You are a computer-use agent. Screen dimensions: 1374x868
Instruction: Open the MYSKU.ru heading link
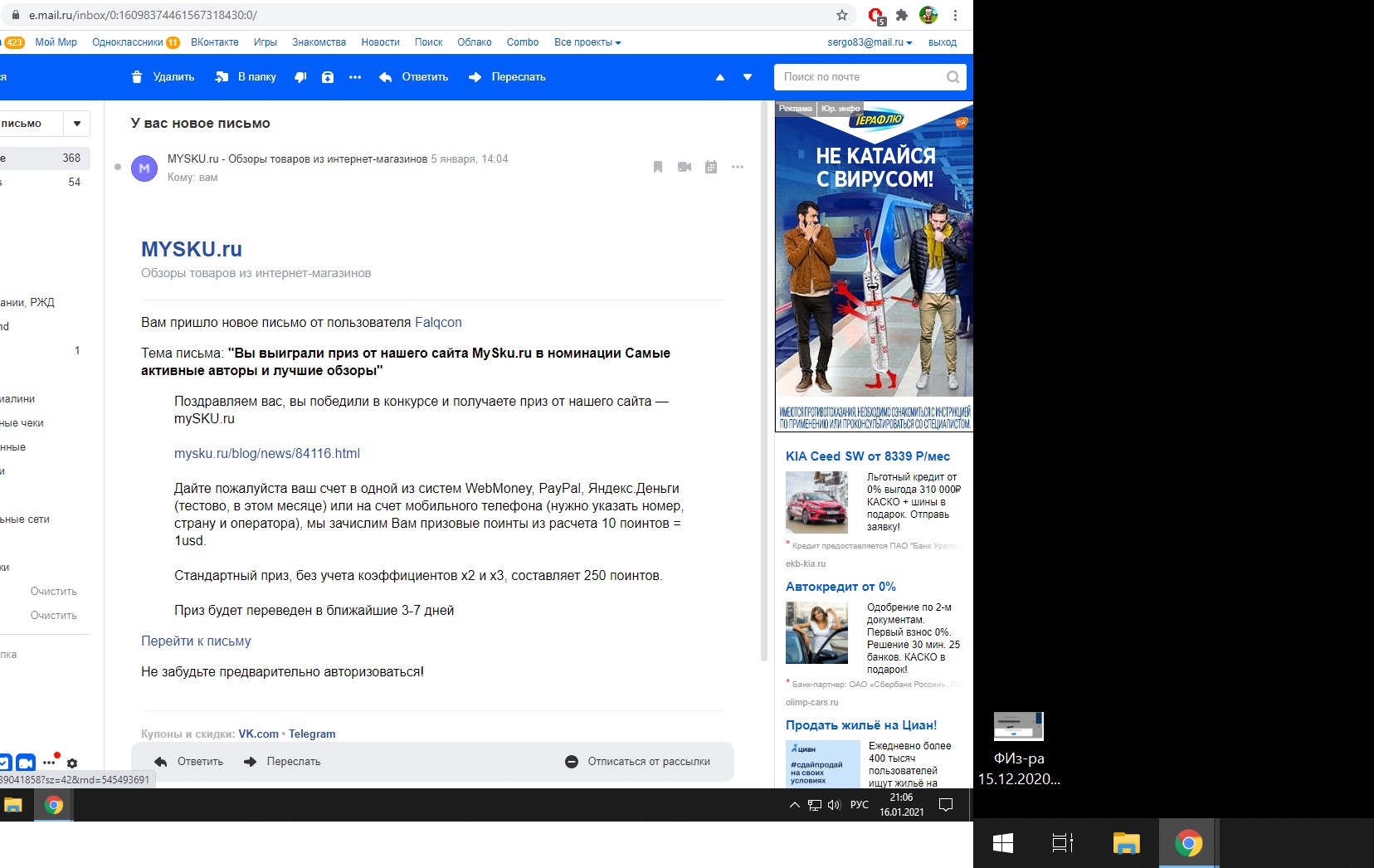192,249
